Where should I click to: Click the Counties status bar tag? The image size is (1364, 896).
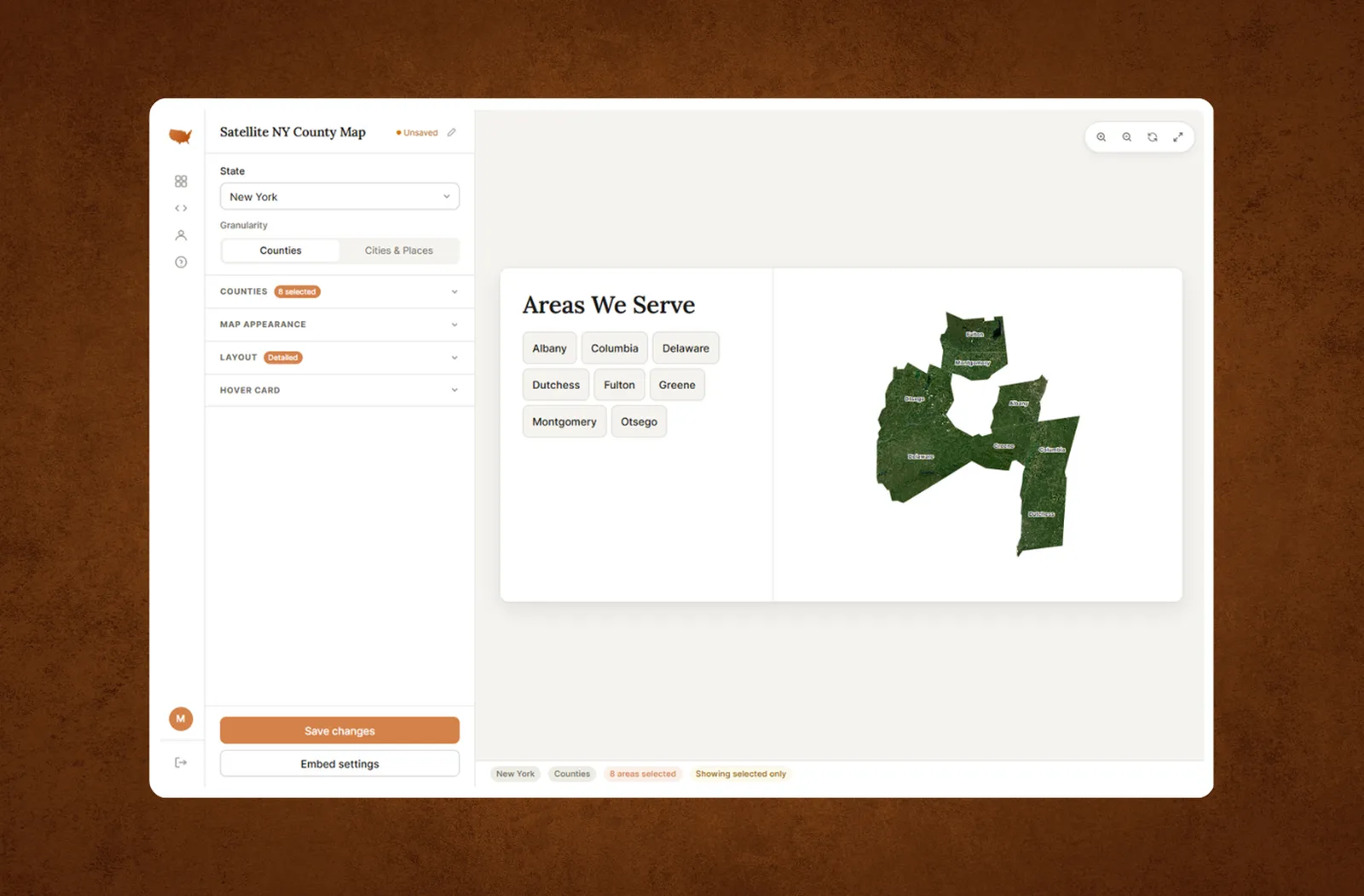click(x=572, y=774)
